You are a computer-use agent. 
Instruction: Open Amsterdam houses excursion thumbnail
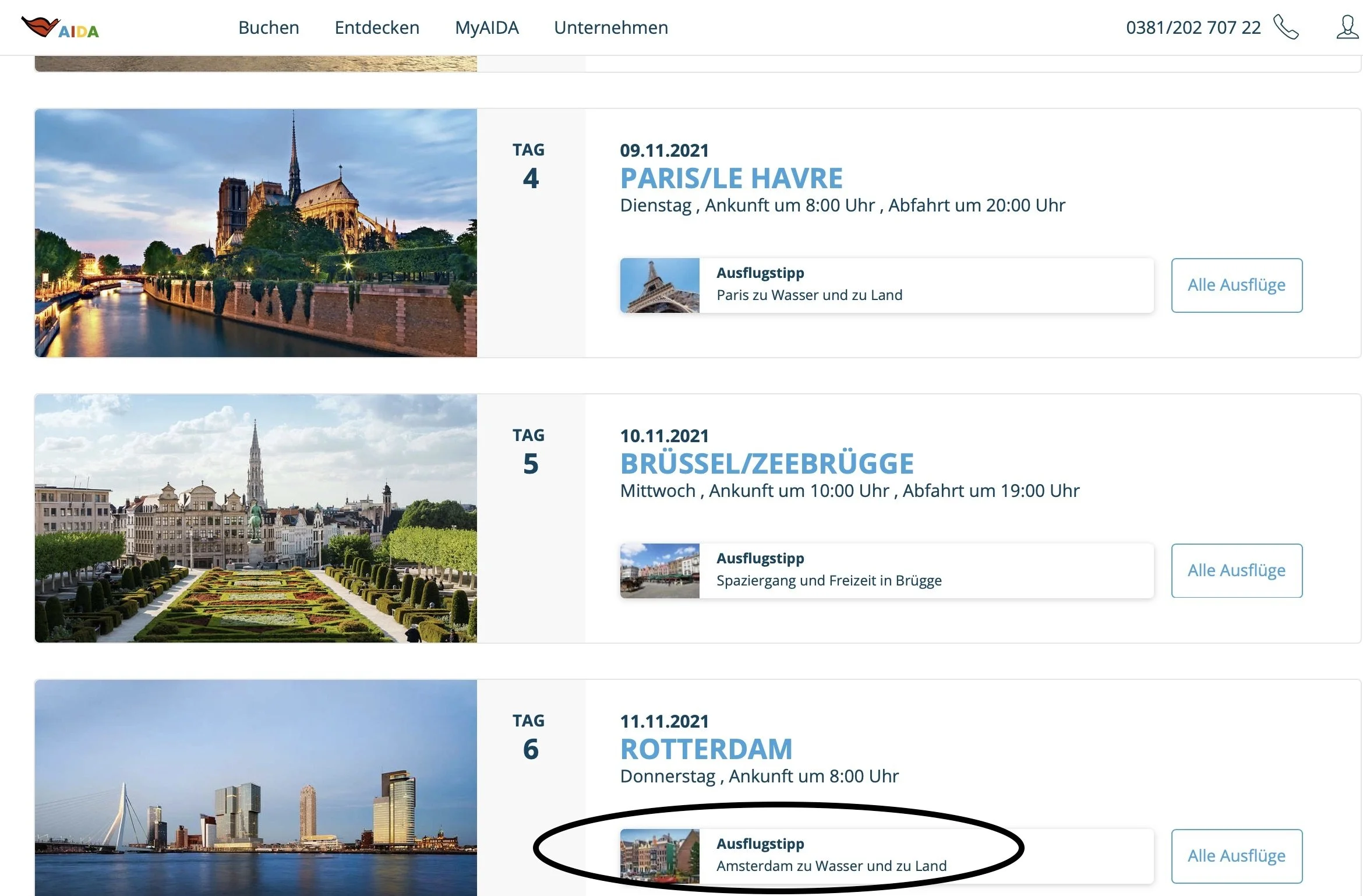point(659,856)
